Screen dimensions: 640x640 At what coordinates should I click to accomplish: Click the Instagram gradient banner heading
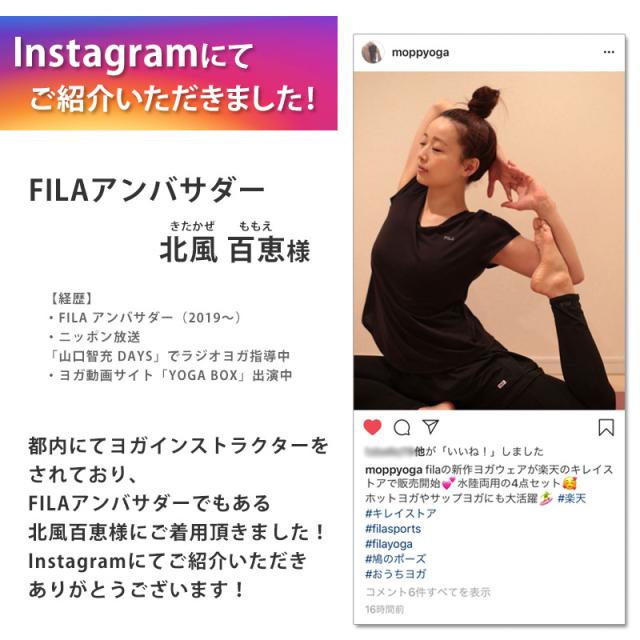pyautogui.click(x=169, y=73)
